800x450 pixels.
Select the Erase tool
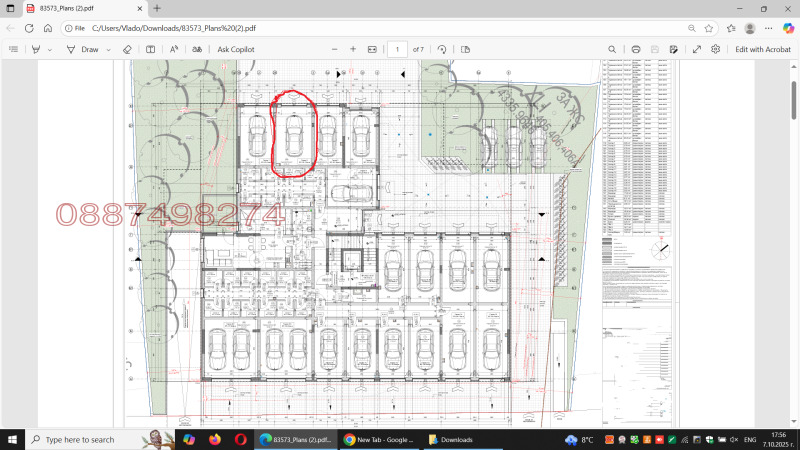coord(127,49)
